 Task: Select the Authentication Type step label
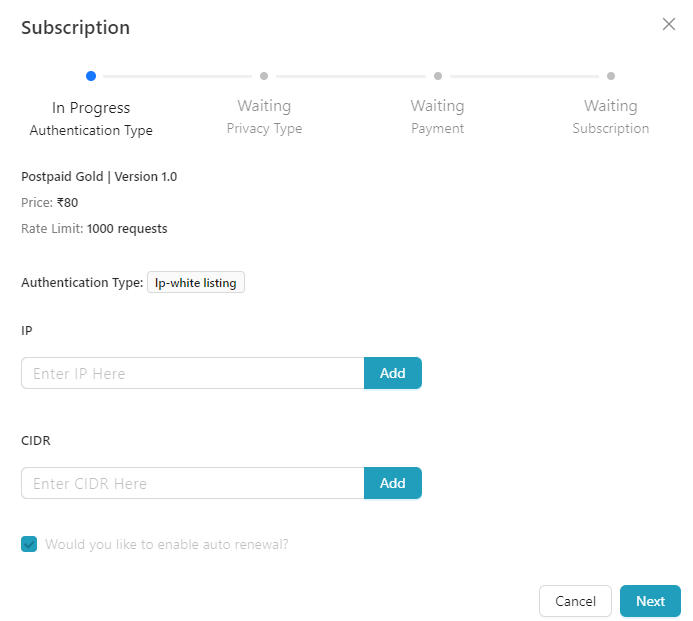(91, 130)
